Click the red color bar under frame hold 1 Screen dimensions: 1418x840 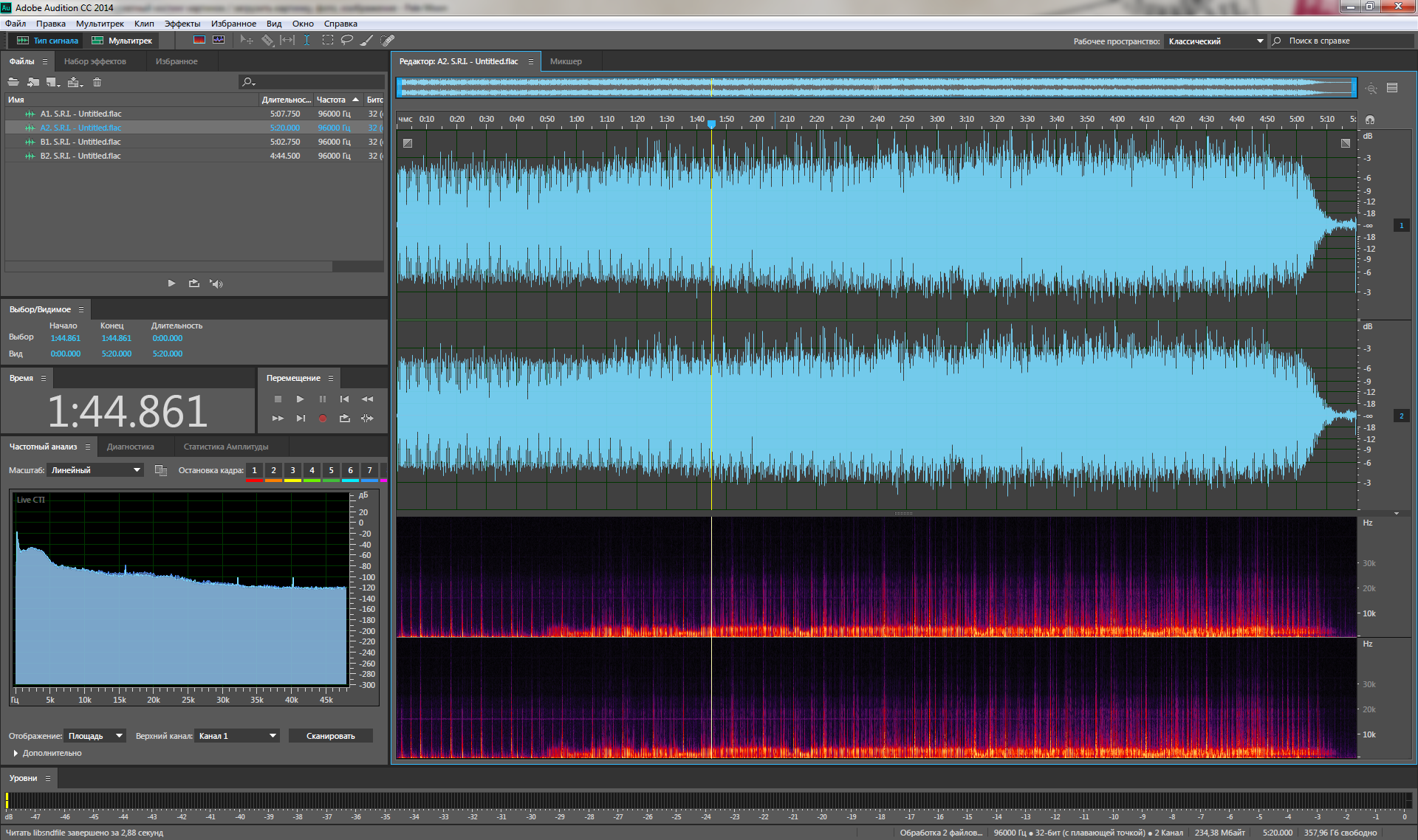[254, 481]
